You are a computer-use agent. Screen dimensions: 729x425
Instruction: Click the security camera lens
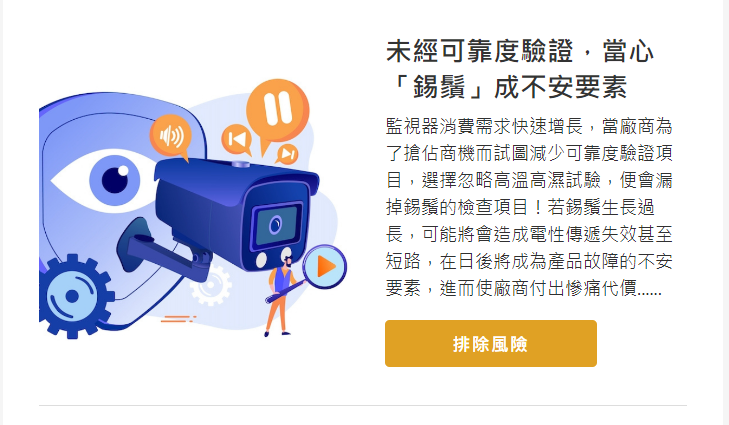click(276, 225)
